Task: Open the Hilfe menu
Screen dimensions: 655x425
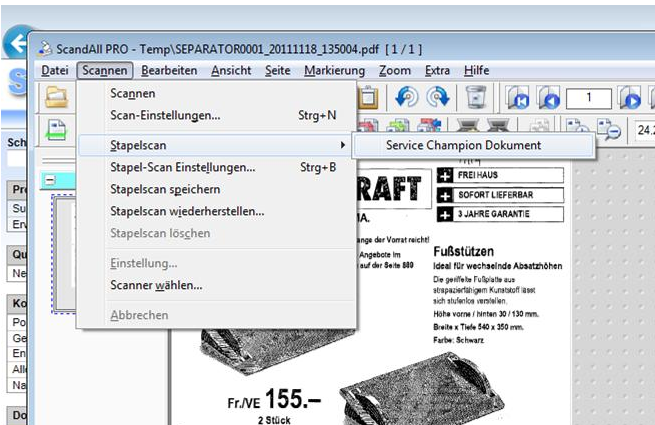Action: click(476, 71)
